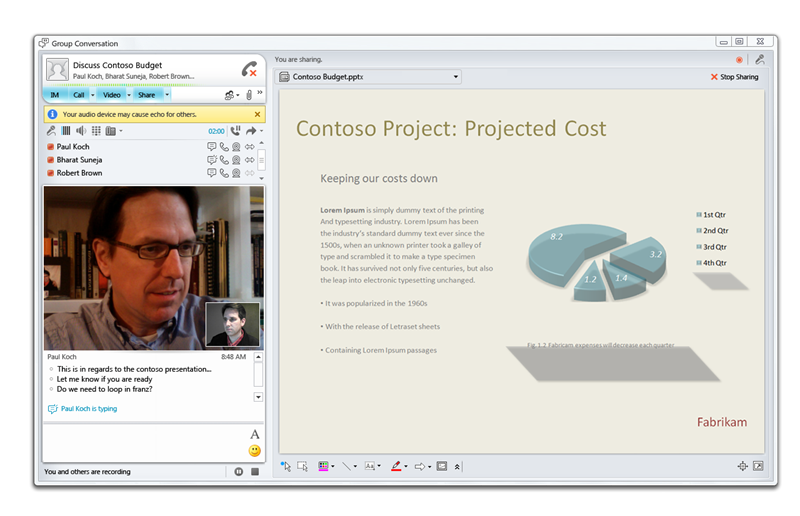Toggle speaker mute in the call toolbar
Viewport: 800px width, 516px height.
81,131
